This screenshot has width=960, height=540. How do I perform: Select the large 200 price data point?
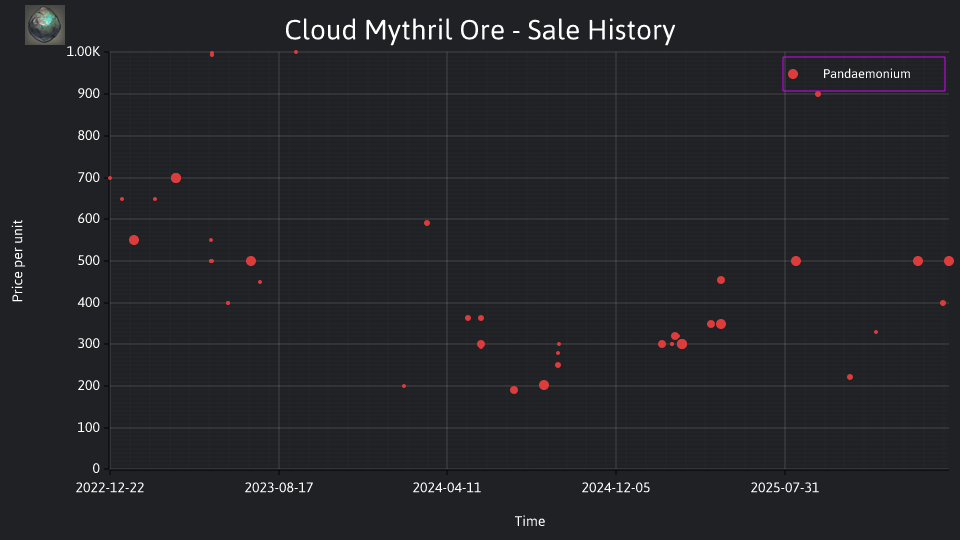pyautogui.click(x=544, y=385)
